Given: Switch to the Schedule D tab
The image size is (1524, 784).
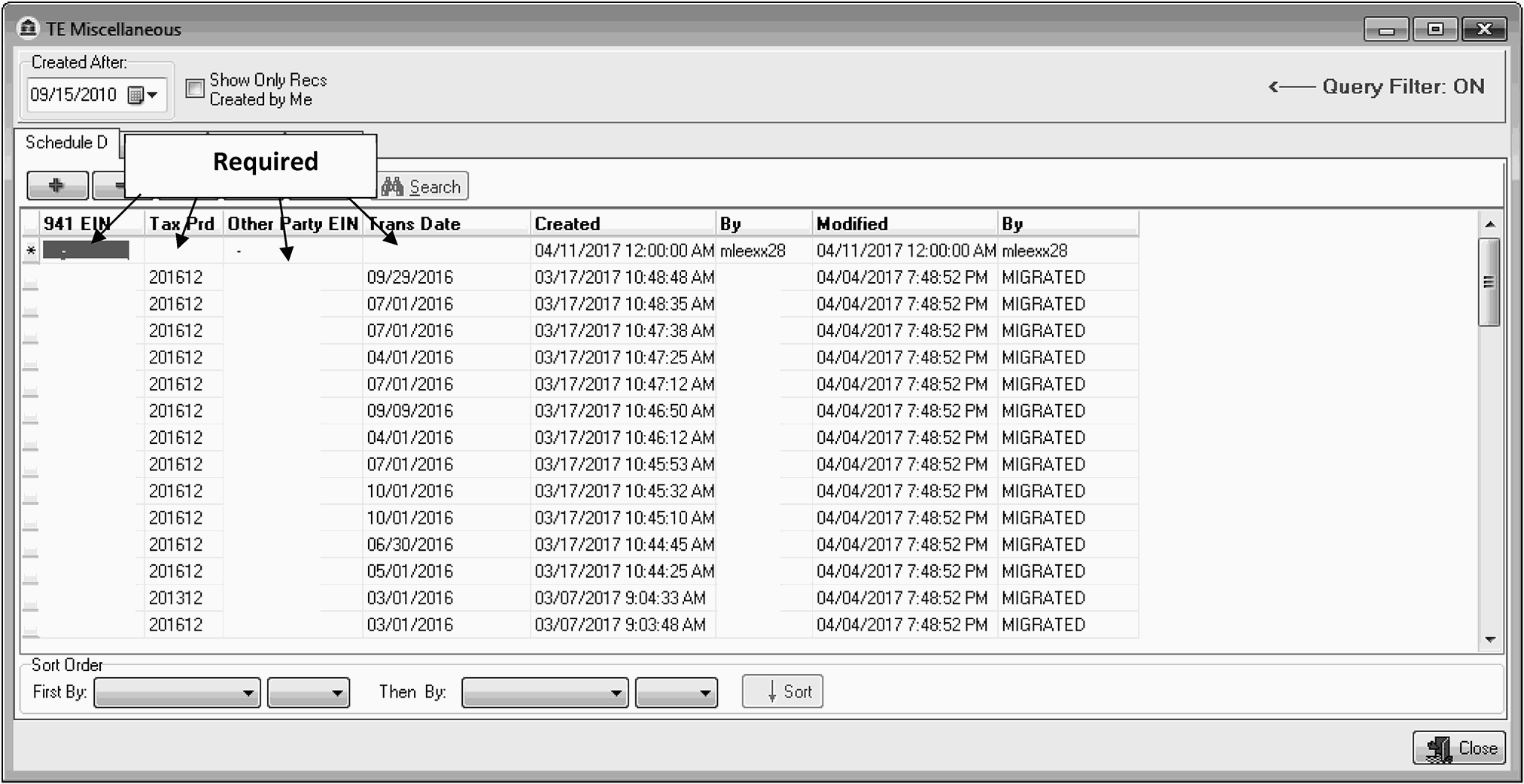Looking at the screenshot, I should click(66, 143).
